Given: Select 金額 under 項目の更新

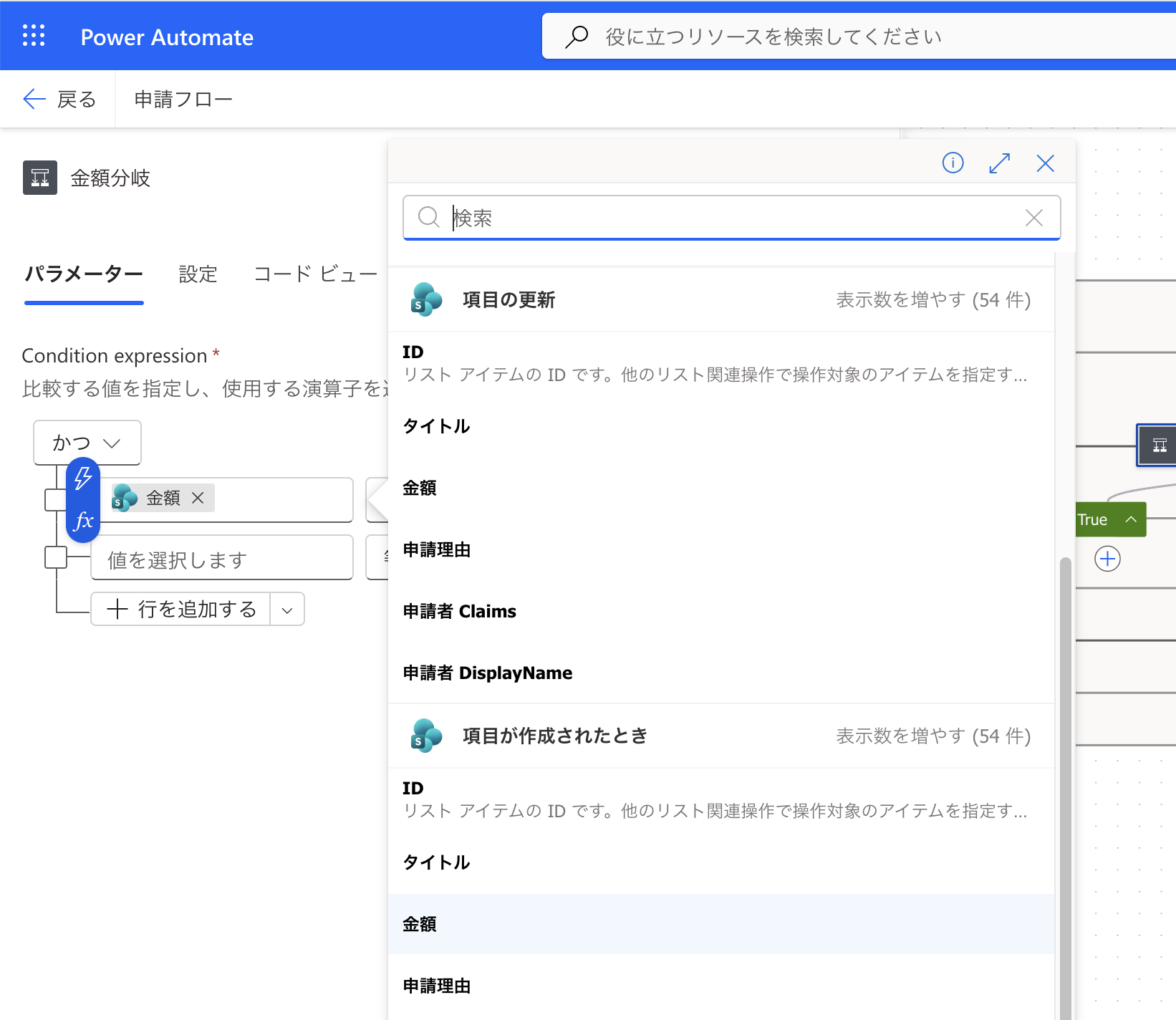Looking at the screenshot, I should (x=721, y=488).
